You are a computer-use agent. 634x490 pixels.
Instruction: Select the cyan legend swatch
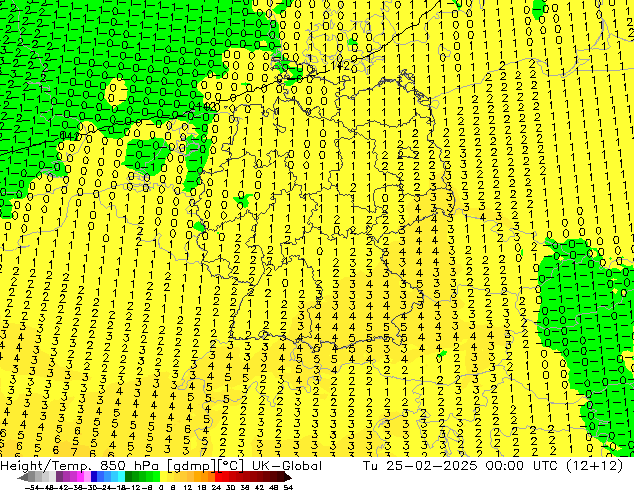(122, 477)
